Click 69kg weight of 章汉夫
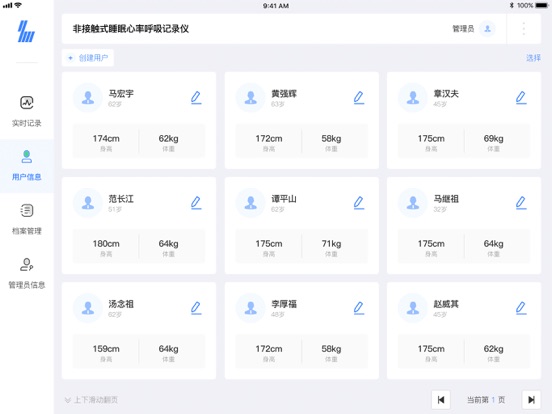Viewport: 552px width, 414px height. coord(493,138)
